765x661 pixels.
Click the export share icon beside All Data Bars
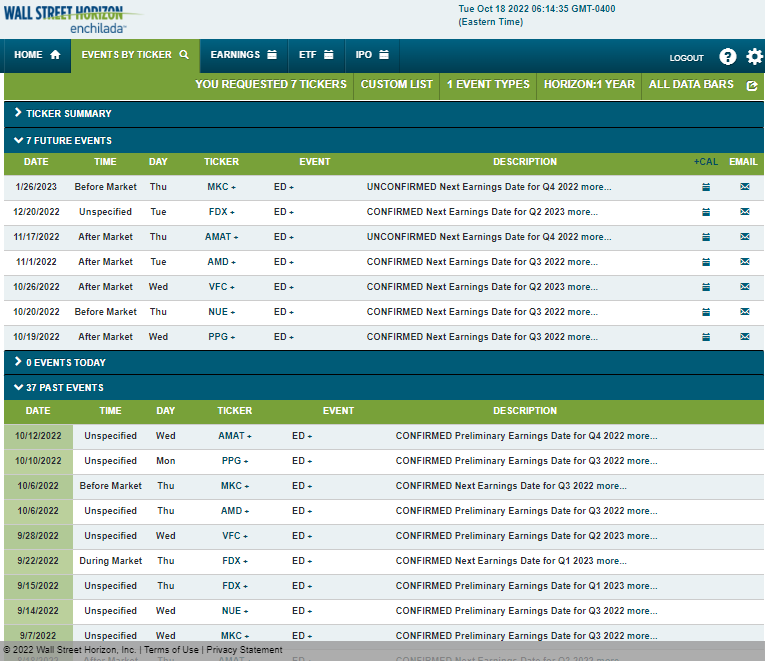[x=752, y=86]
